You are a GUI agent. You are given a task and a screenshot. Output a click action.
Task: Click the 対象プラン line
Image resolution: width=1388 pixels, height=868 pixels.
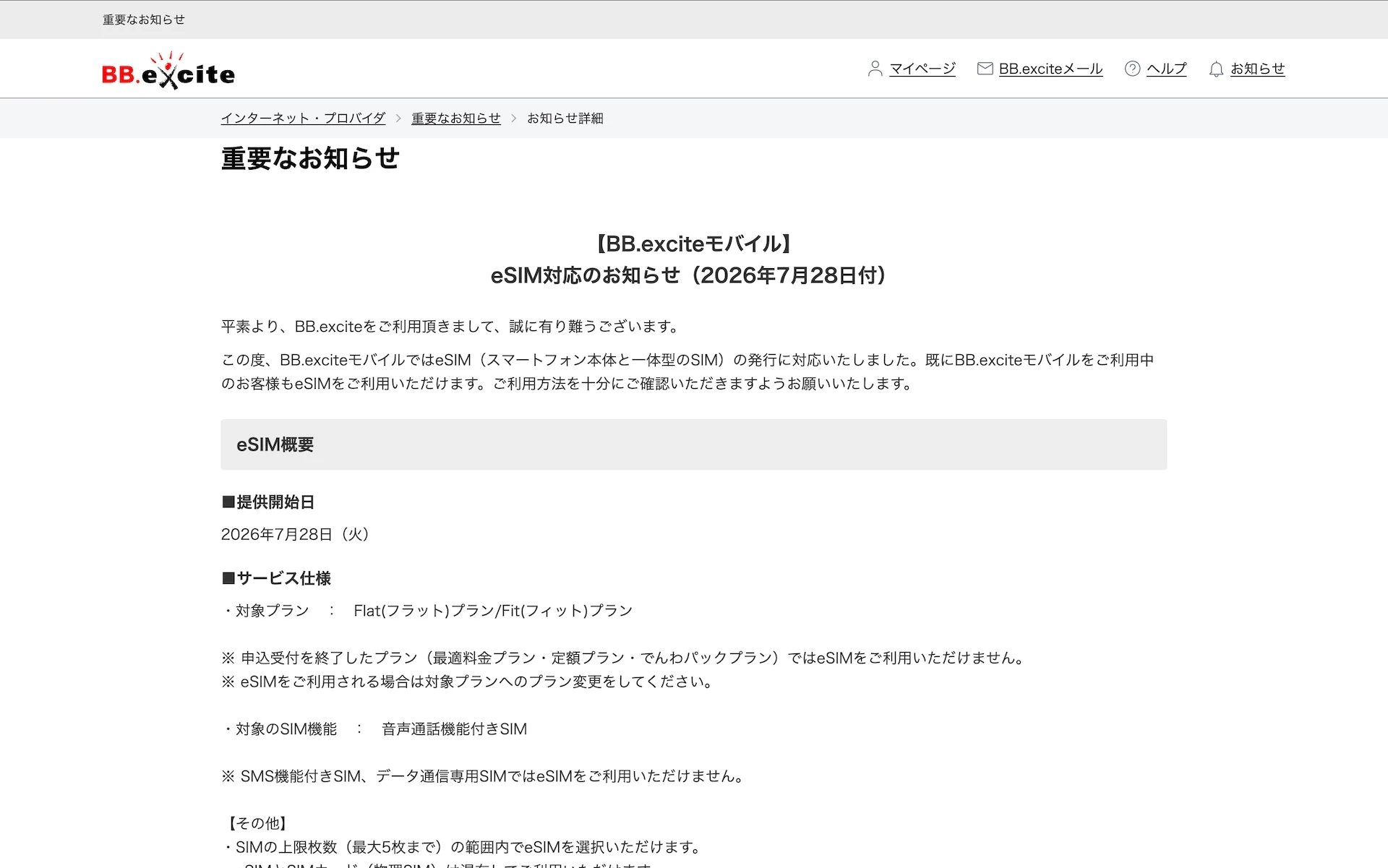[427, 611]
